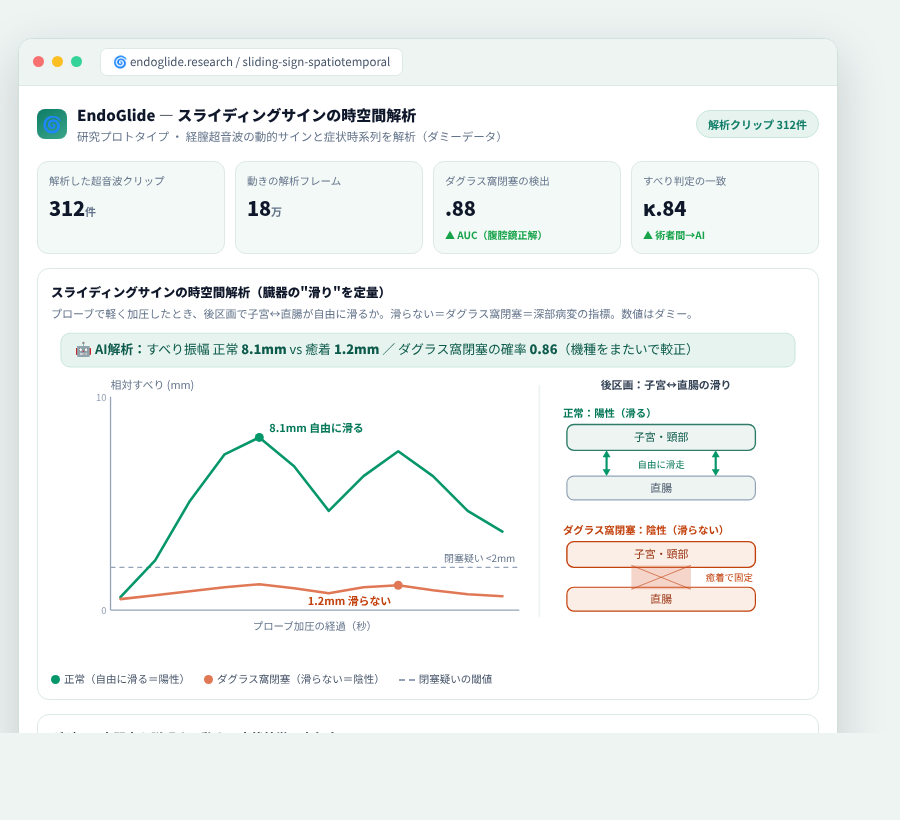Open the すべり判定の一致 κ.84 card

pyautogui.click(x=725, y=207)
